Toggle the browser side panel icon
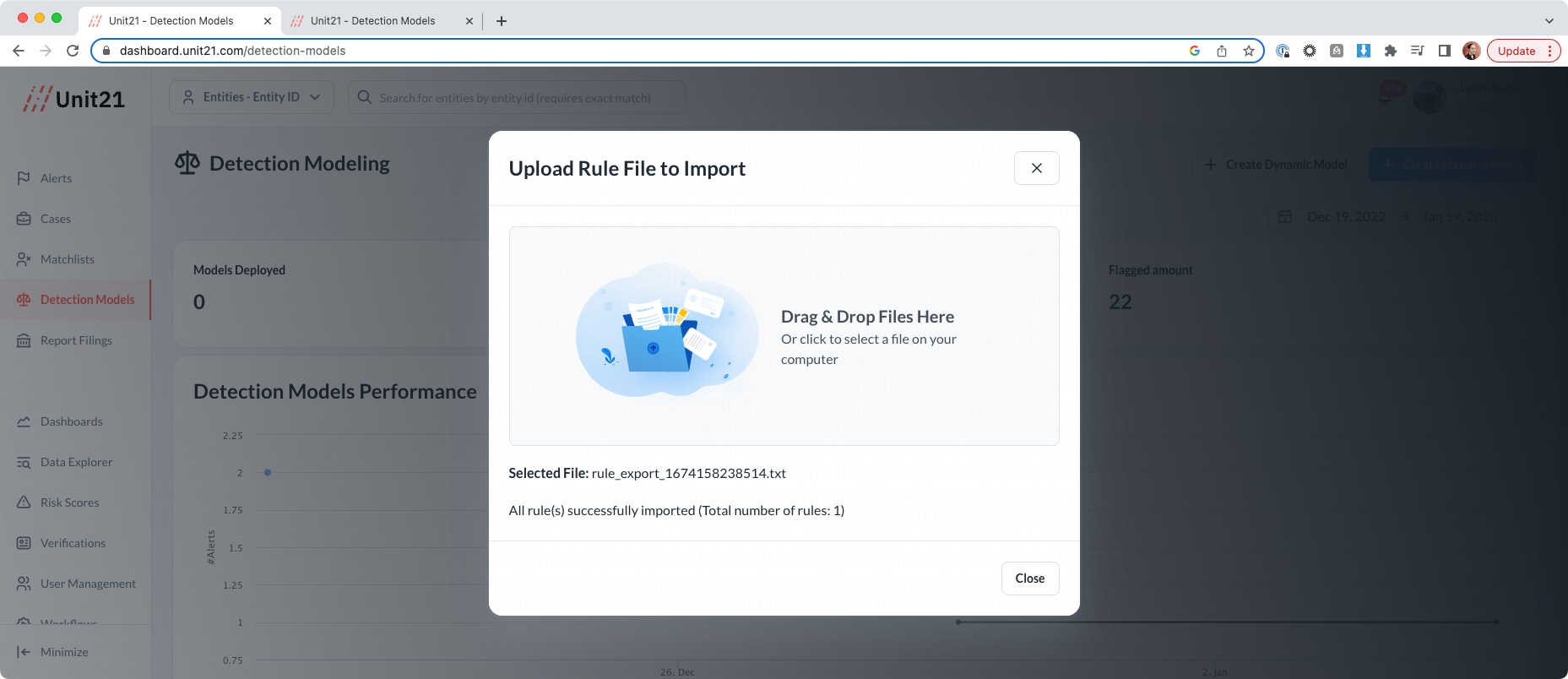The width and height of the screenshot is (1568, 679). [x=1445, y=51]
